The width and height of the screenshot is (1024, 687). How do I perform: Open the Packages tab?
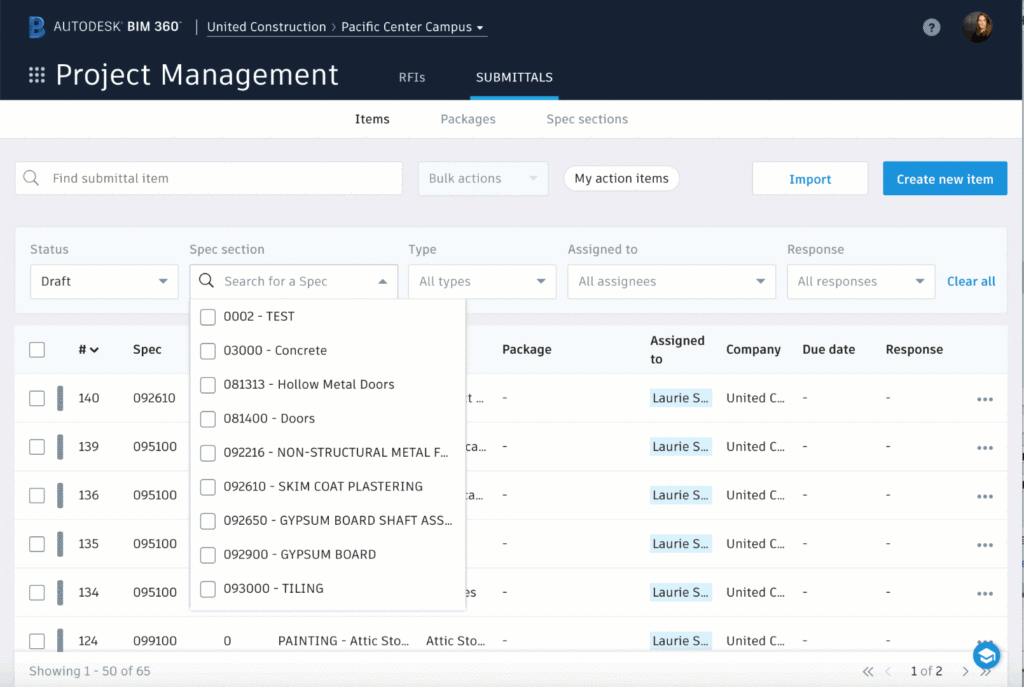click(x=467, y=119)
